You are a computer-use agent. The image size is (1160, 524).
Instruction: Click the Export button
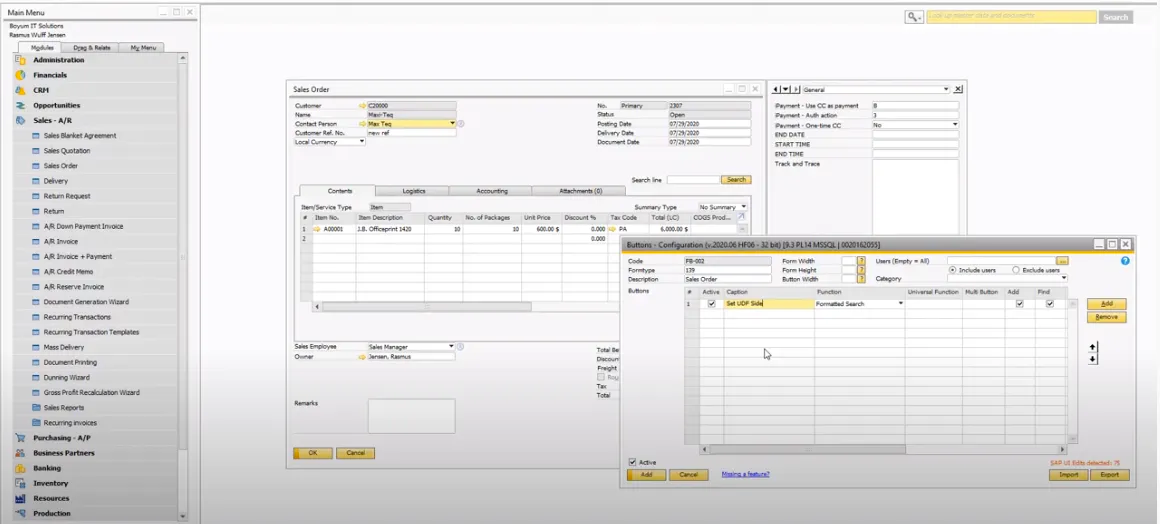[x=1110, y=475]
